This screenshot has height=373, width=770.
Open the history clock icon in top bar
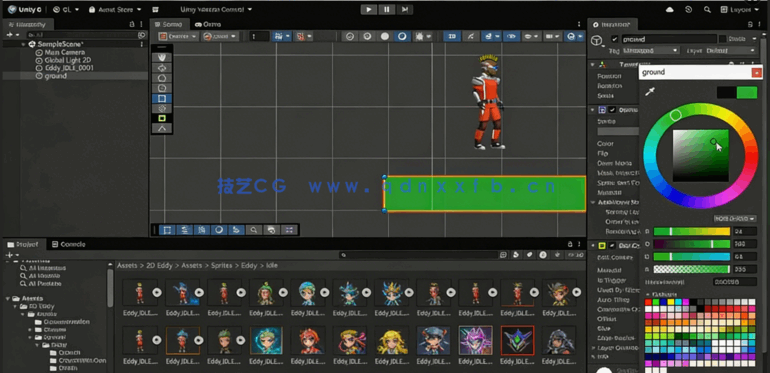(688, 9)
